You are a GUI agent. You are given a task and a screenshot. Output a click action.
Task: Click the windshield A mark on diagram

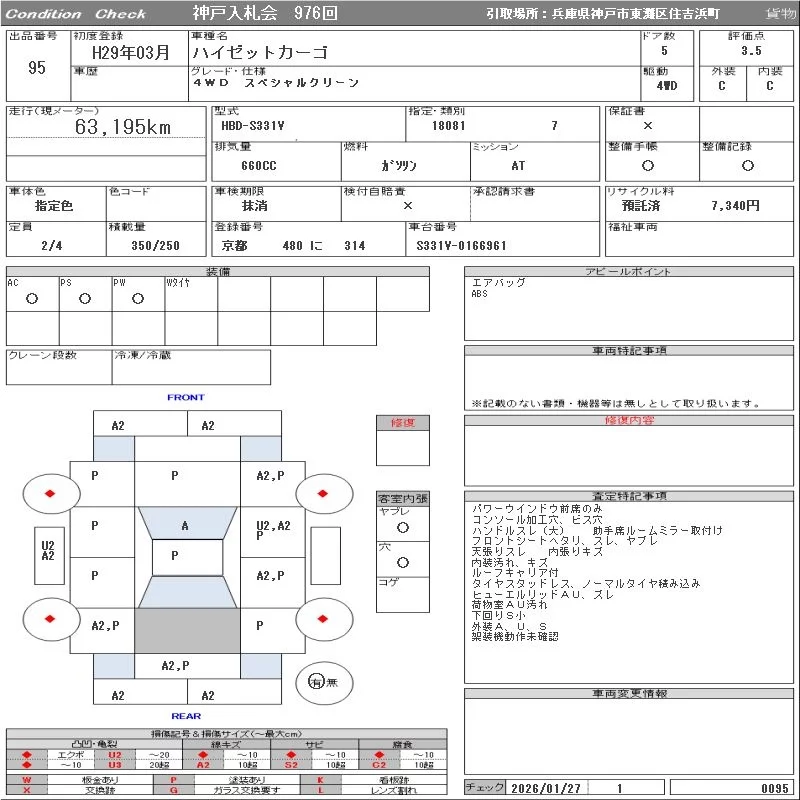[185, 526]
